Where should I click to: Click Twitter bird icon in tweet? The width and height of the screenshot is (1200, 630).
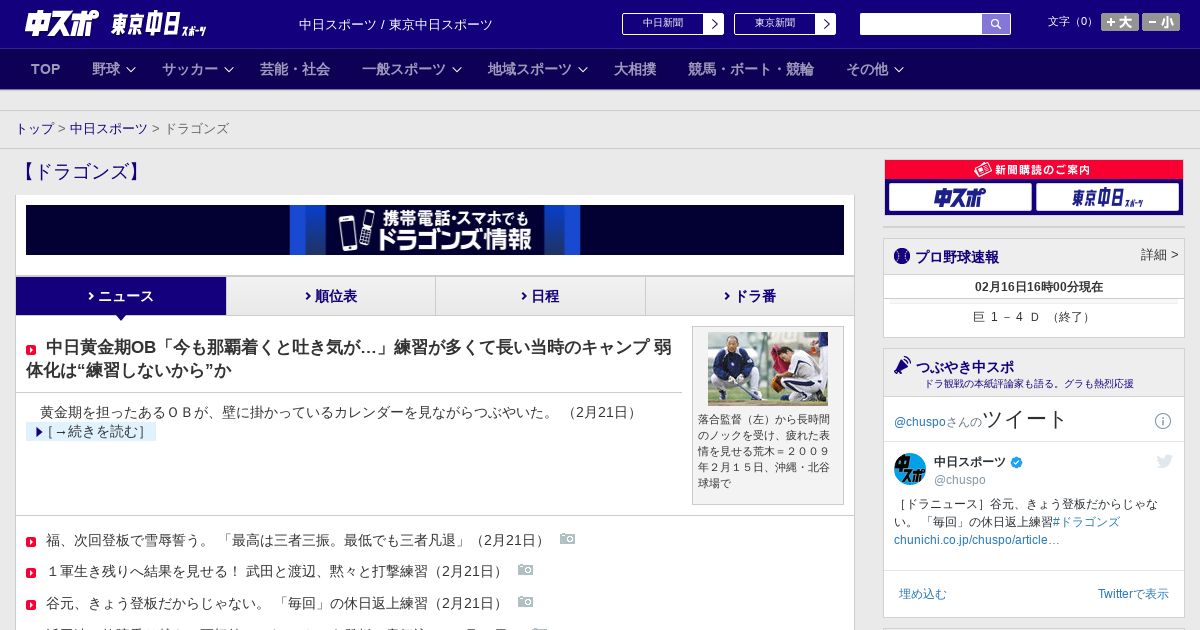click(x=1164, y=461)
